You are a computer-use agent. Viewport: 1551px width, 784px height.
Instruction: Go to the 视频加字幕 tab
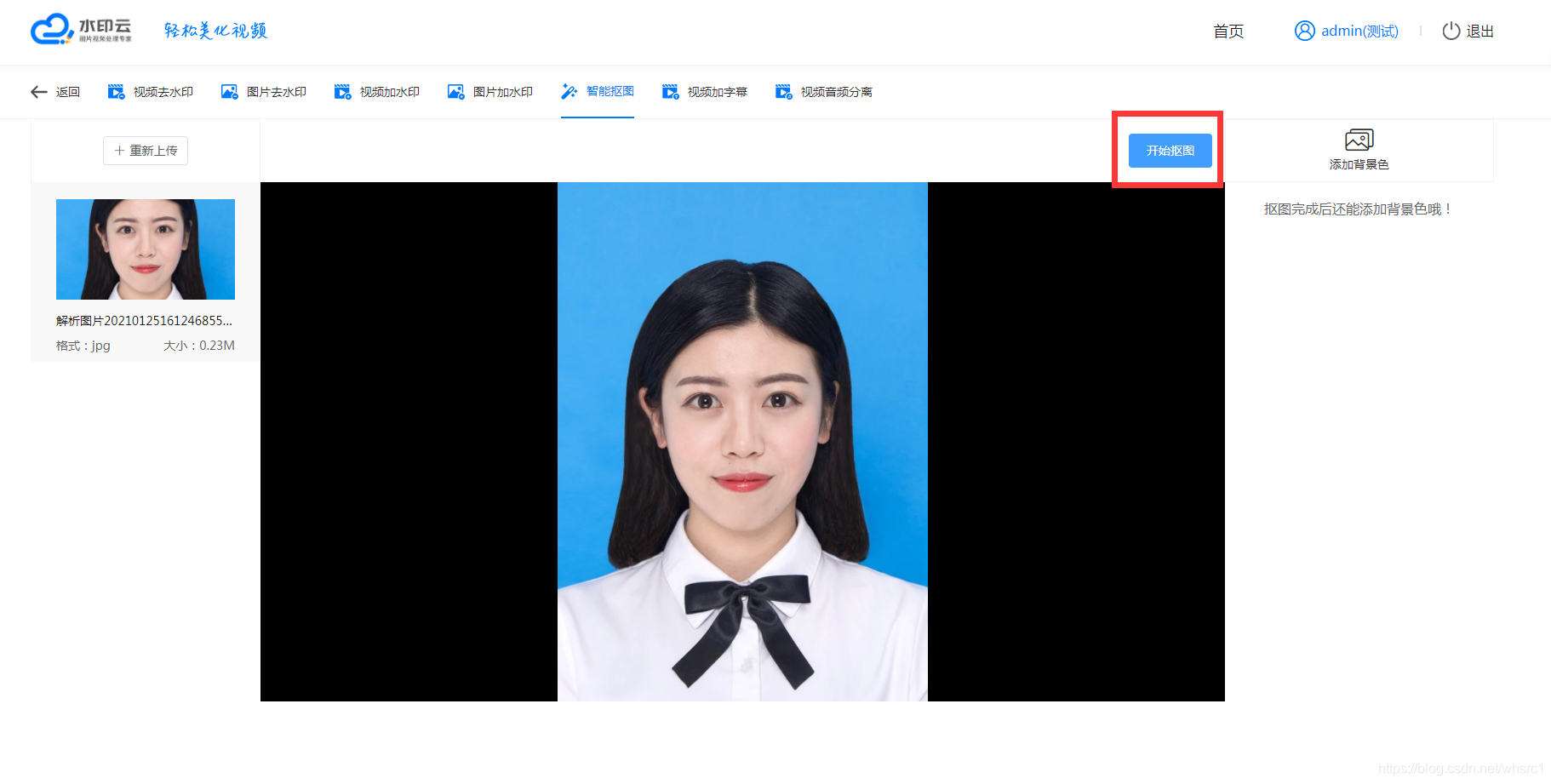(705, 92)
